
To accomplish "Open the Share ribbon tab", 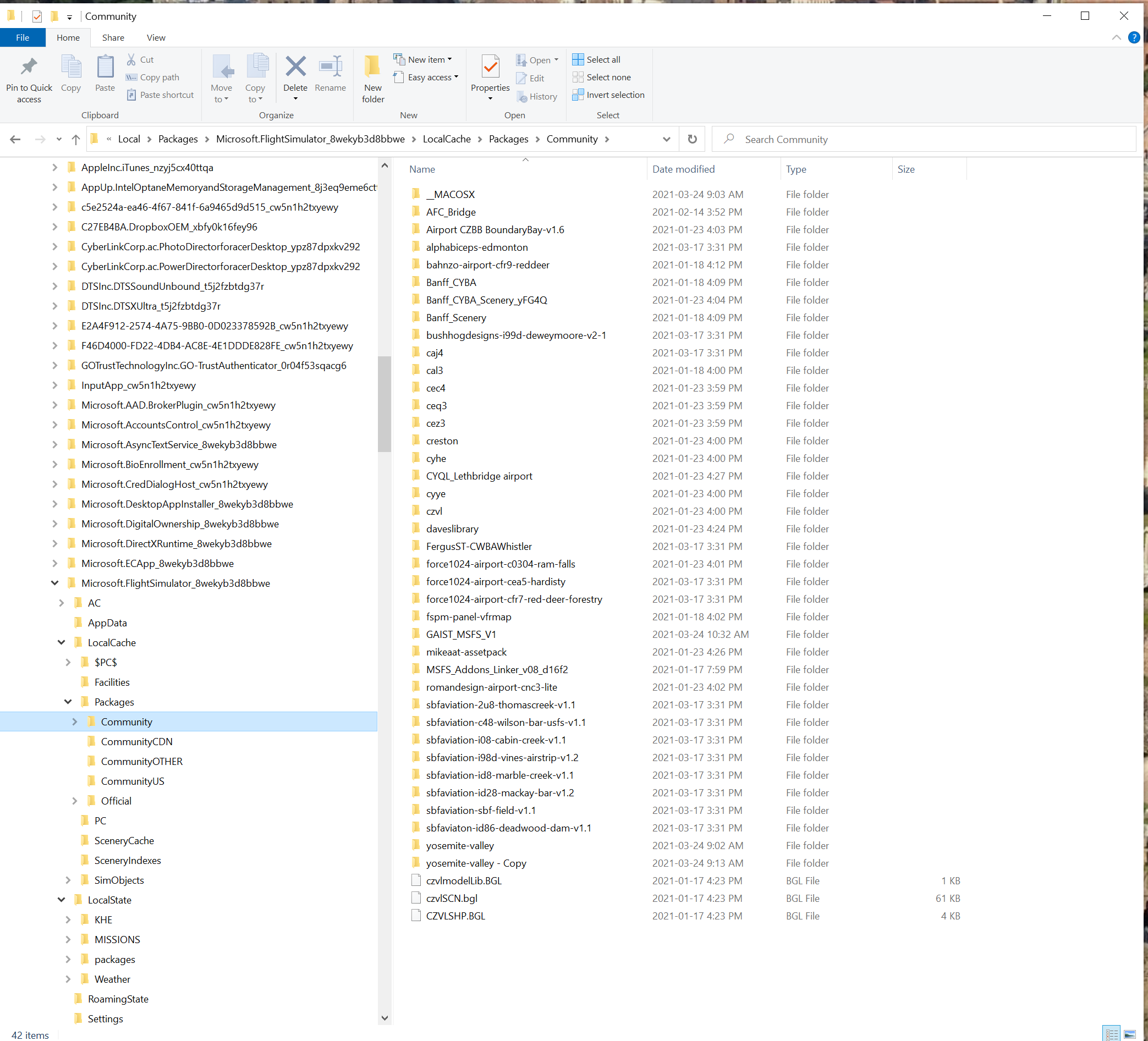I will click(x=113, y=37).
